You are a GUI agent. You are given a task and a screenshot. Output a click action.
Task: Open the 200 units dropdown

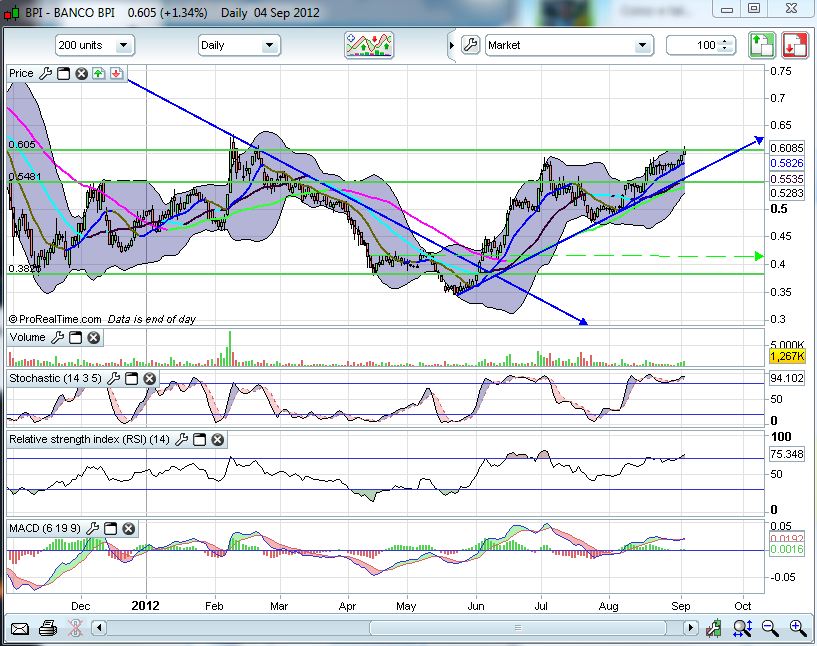pos(95,45)
